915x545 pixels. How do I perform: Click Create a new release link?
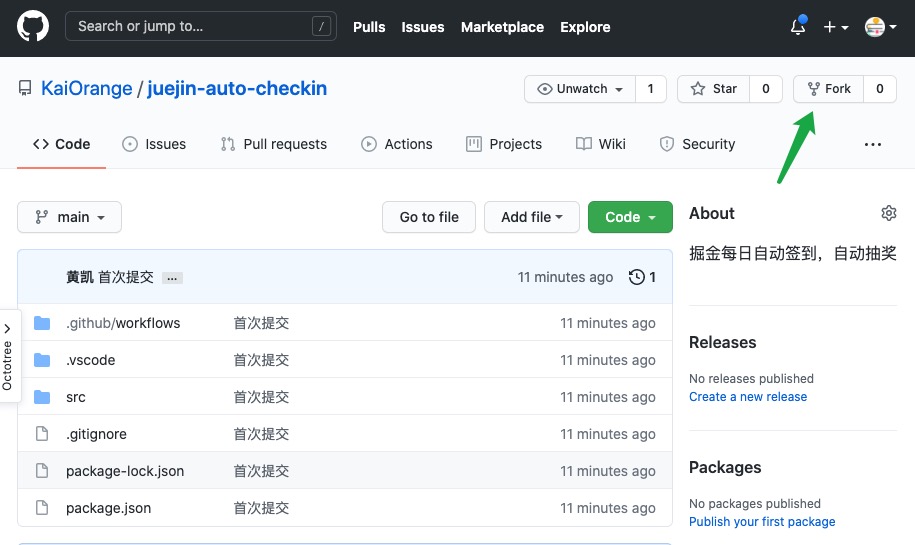(748, 397)
